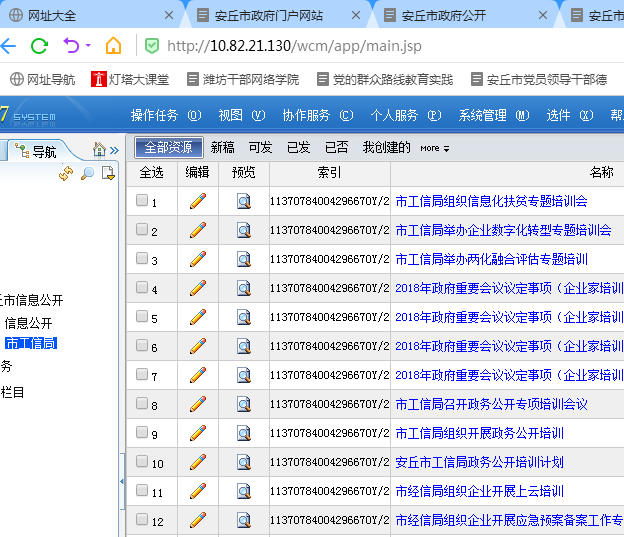
Task: Edit row 3 with the pencil icon
Action: pos(198,259)
